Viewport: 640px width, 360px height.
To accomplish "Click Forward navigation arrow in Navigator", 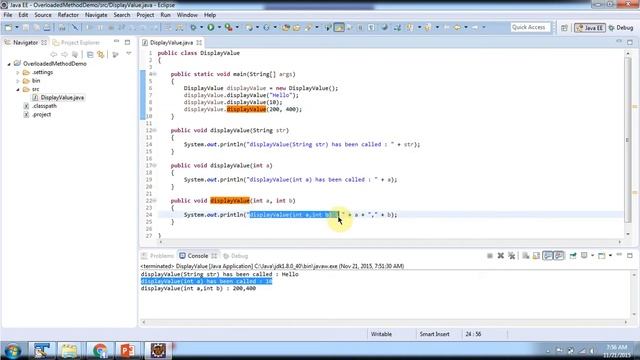I will 64,54.
